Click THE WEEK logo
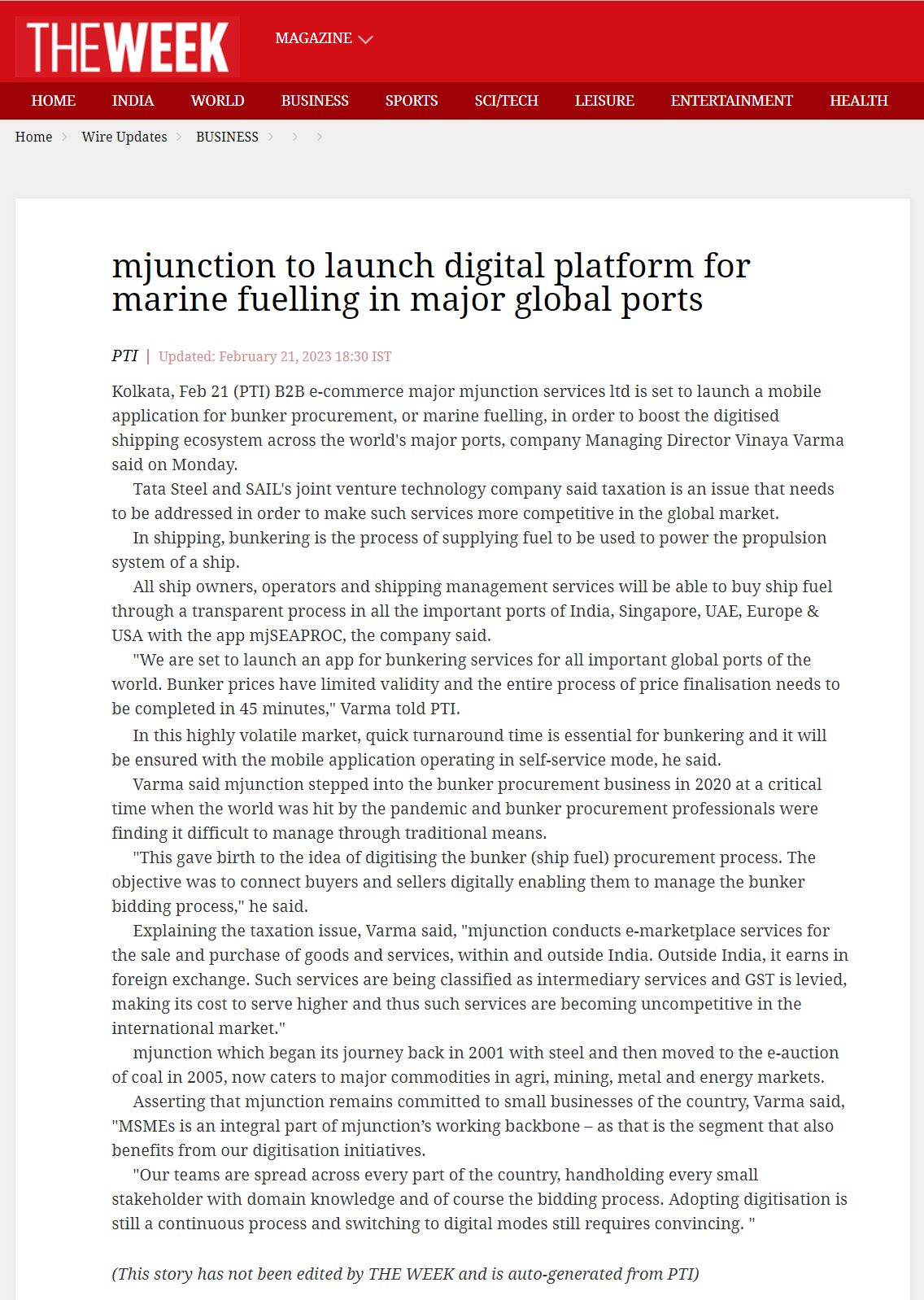The width and height of the screenshot is (924, 1300). point(128,47)
